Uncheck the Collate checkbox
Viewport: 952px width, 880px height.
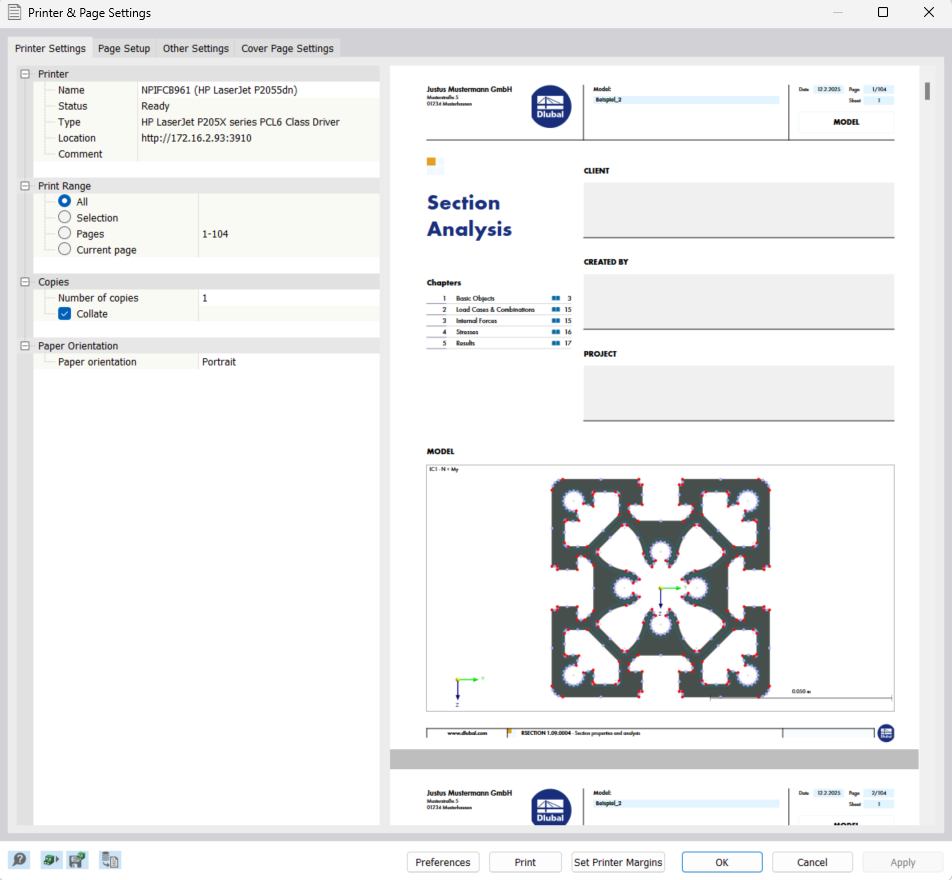click(64, 313)
